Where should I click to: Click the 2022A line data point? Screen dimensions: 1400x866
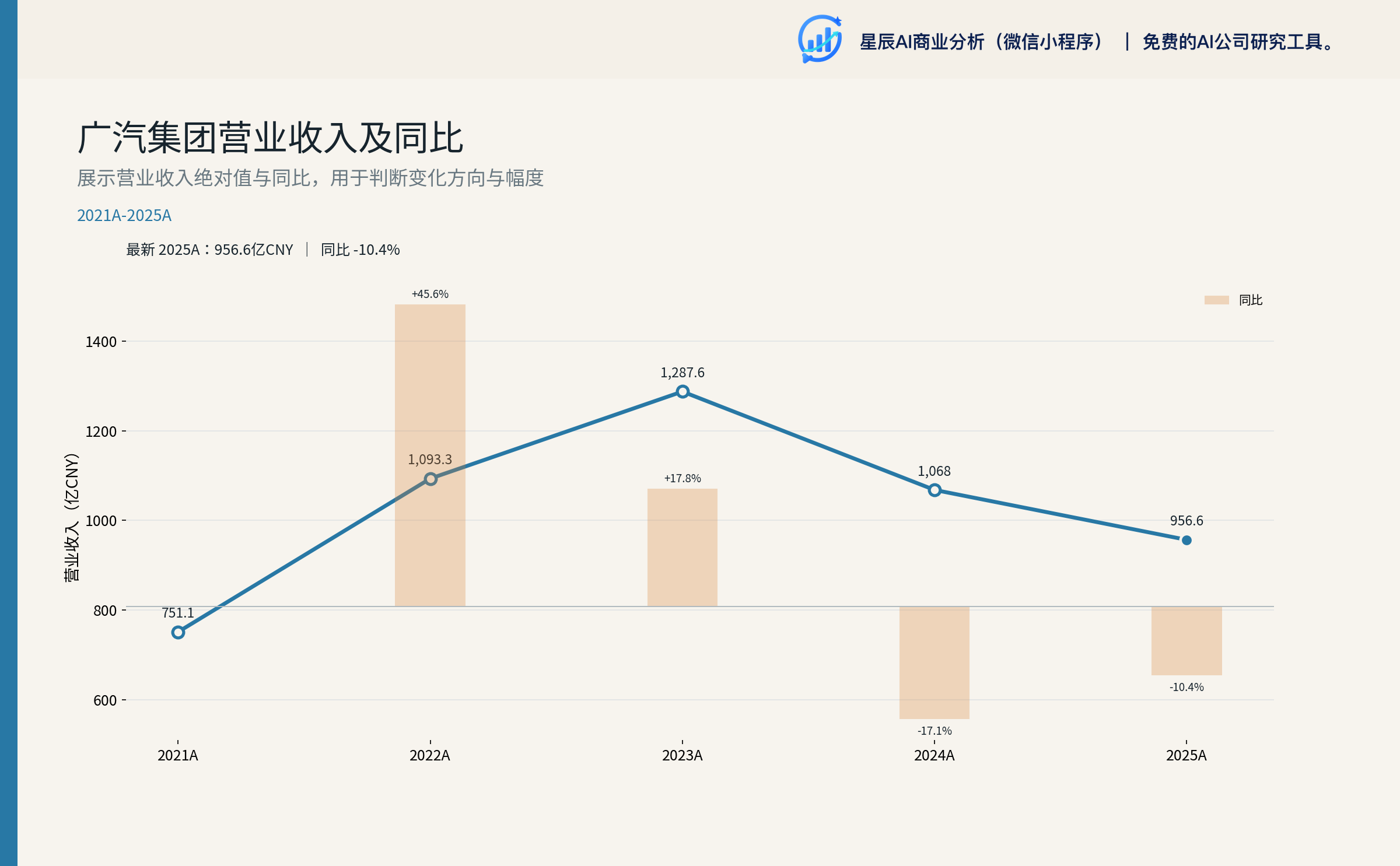pyautogui.click(x=430, y=479)
